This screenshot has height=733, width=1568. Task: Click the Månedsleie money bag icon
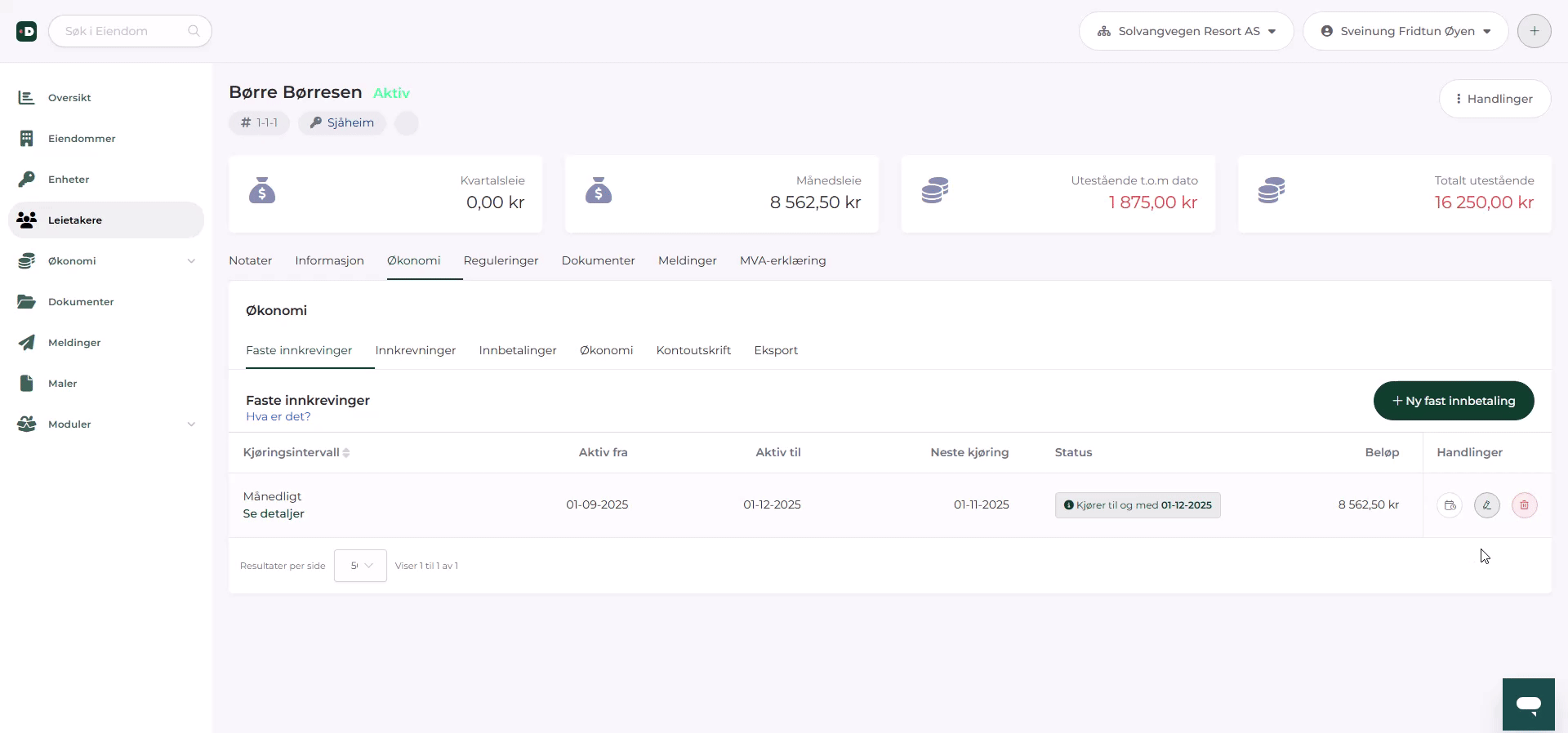[599, 191]
